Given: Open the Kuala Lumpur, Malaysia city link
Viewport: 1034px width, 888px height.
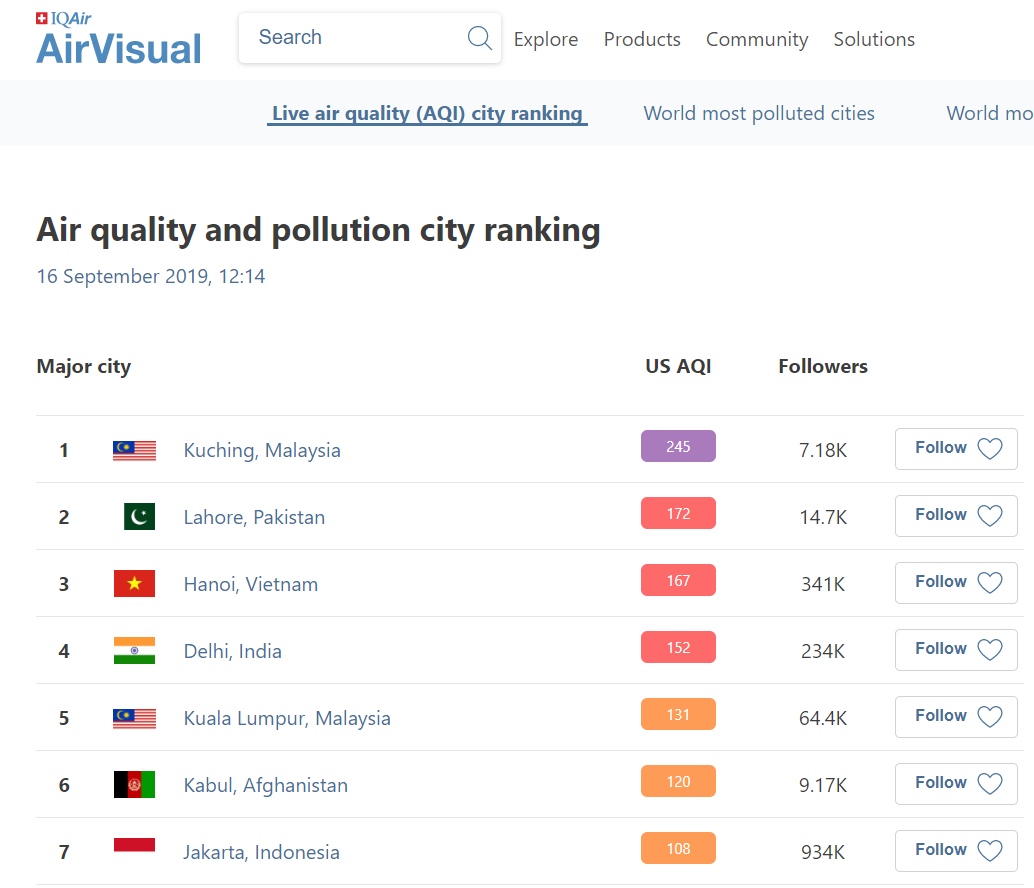Looking at the screenshot, I should [287, 718].
